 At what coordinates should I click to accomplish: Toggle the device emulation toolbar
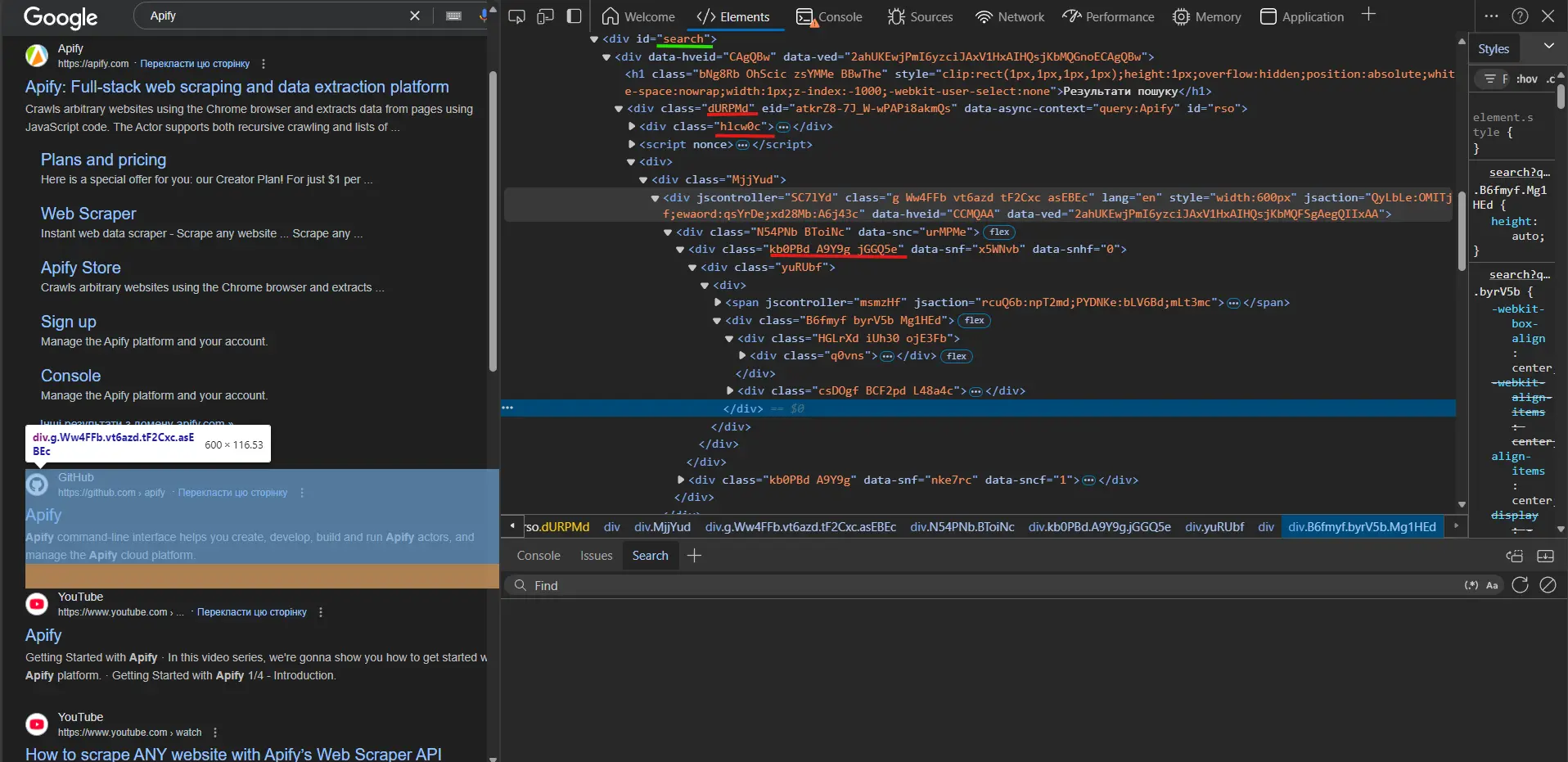tap(547, 16)
